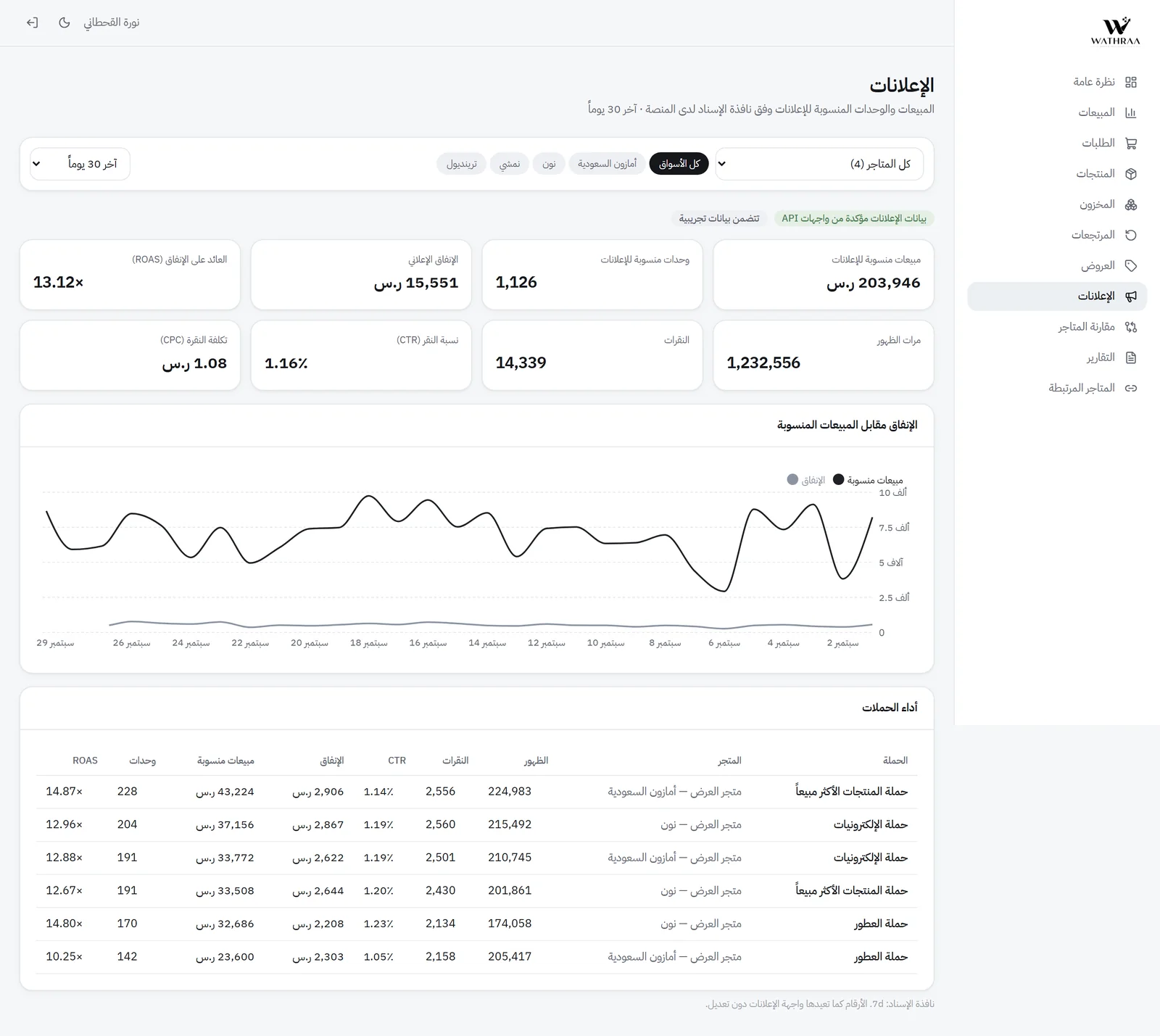Click the CTR column header

(397, 761)
